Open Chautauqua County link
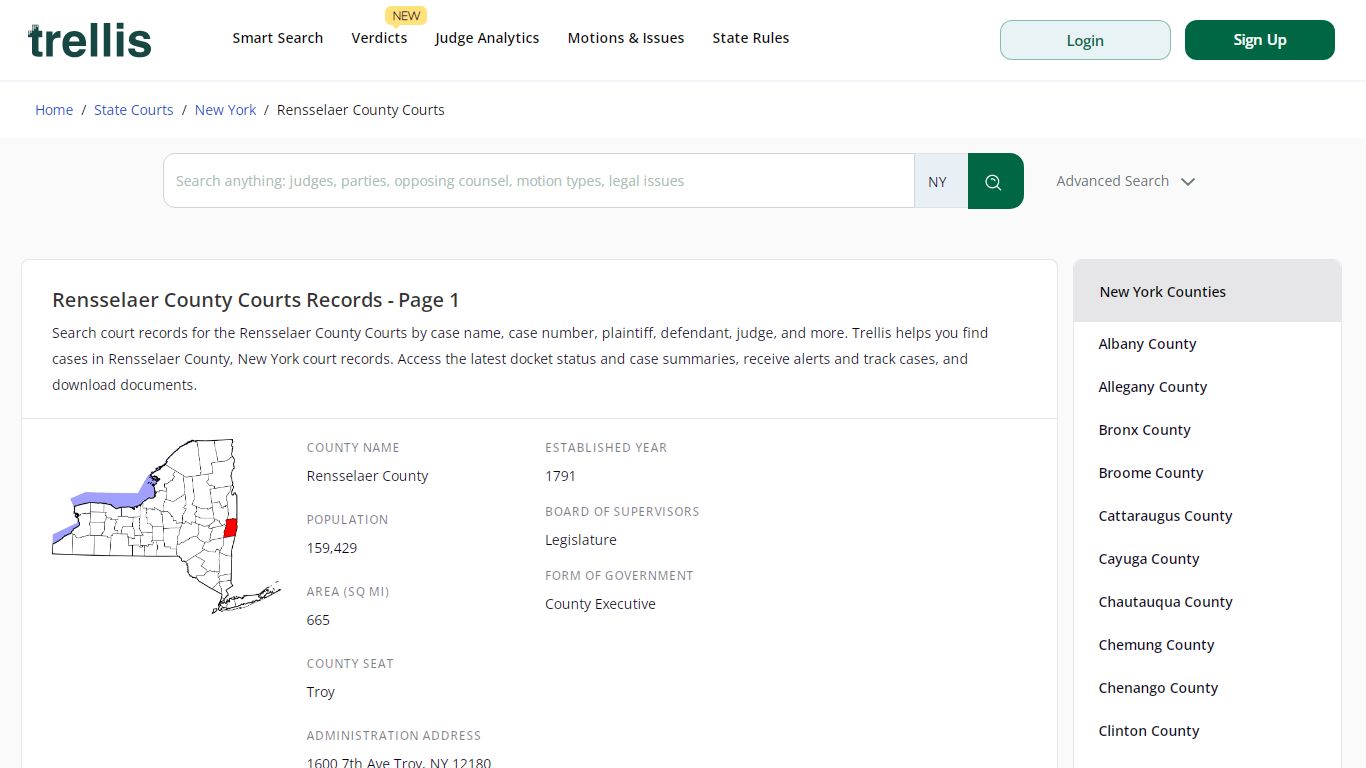The width and height of the screenshot is (1366, 768). tap(1165, 602)
